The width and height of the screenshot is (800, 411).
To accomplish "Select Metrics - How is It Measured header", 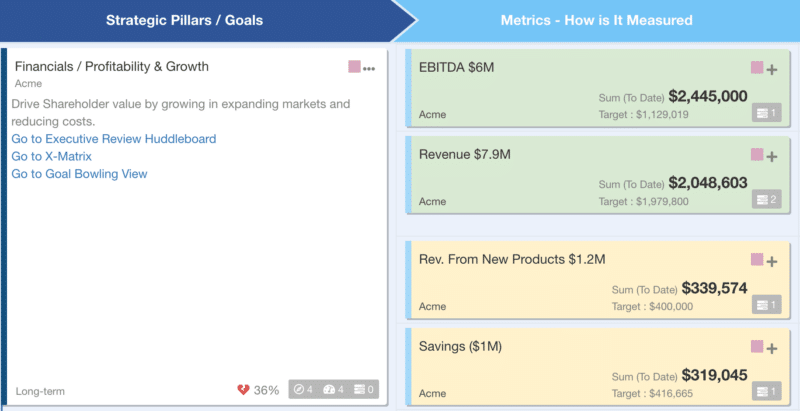I will coord(596,20).
